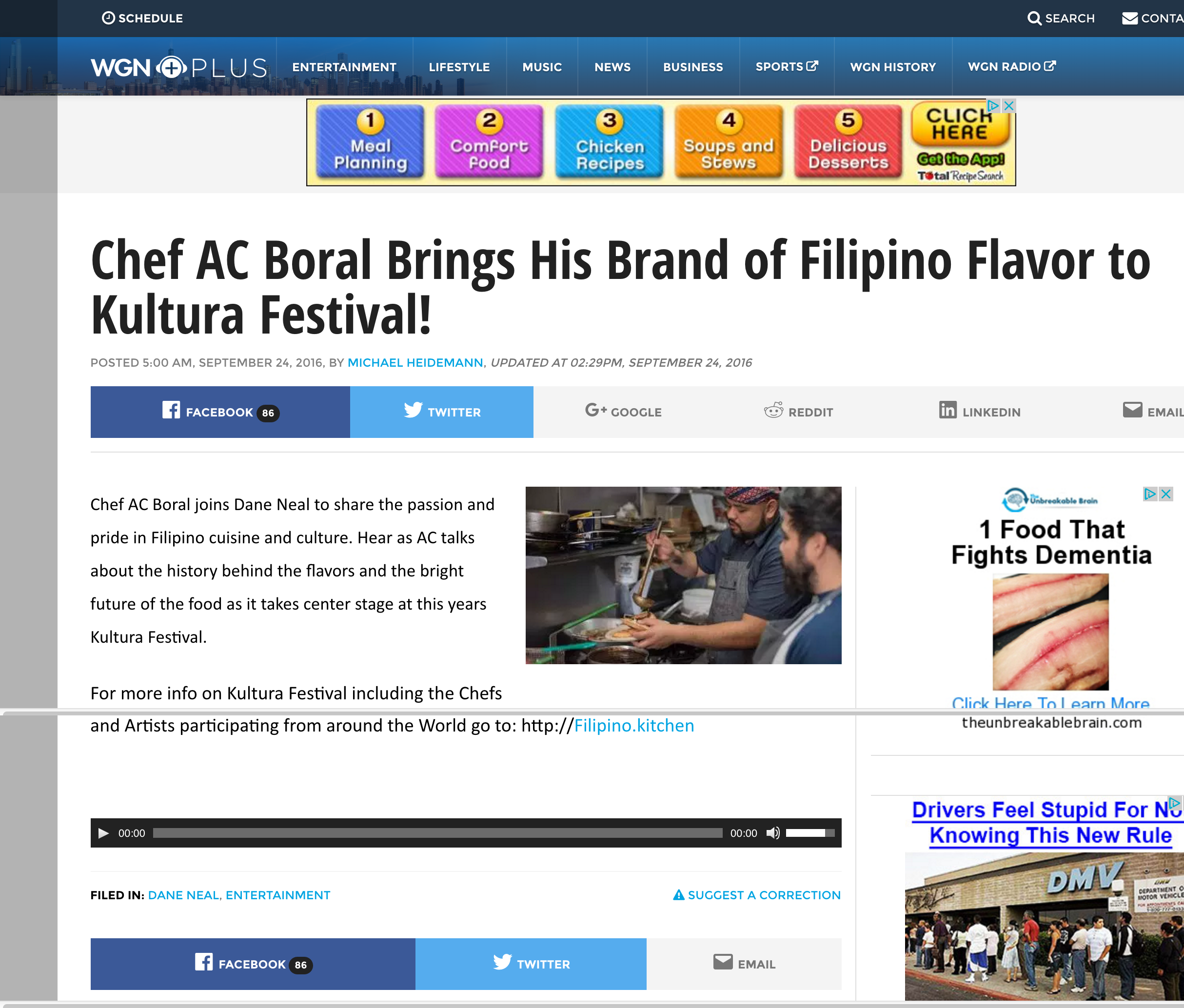Open the Entertainment menu
This screenshot has height=1008, width=1184.
tap(344, 67)
